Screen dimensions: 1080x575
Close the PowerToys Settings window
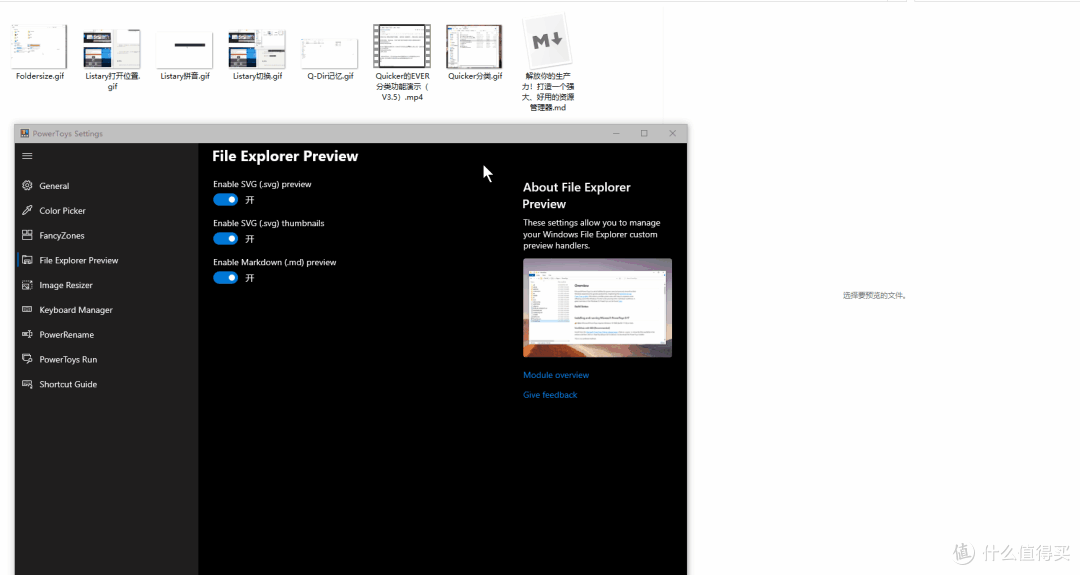click(x=672, y=133)
